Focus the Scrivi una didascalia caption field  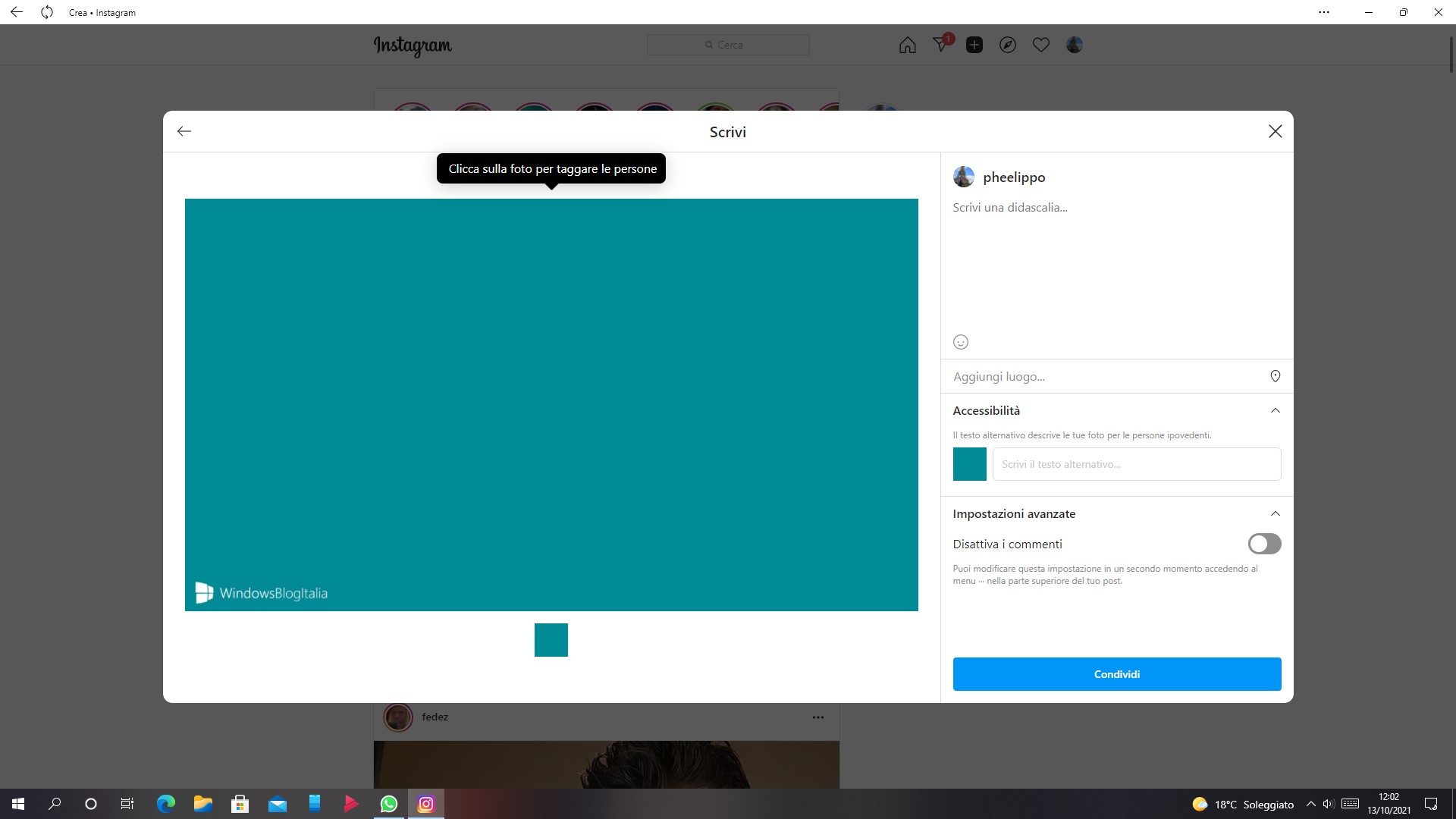pyautogui.click(x=1116, y=265)
